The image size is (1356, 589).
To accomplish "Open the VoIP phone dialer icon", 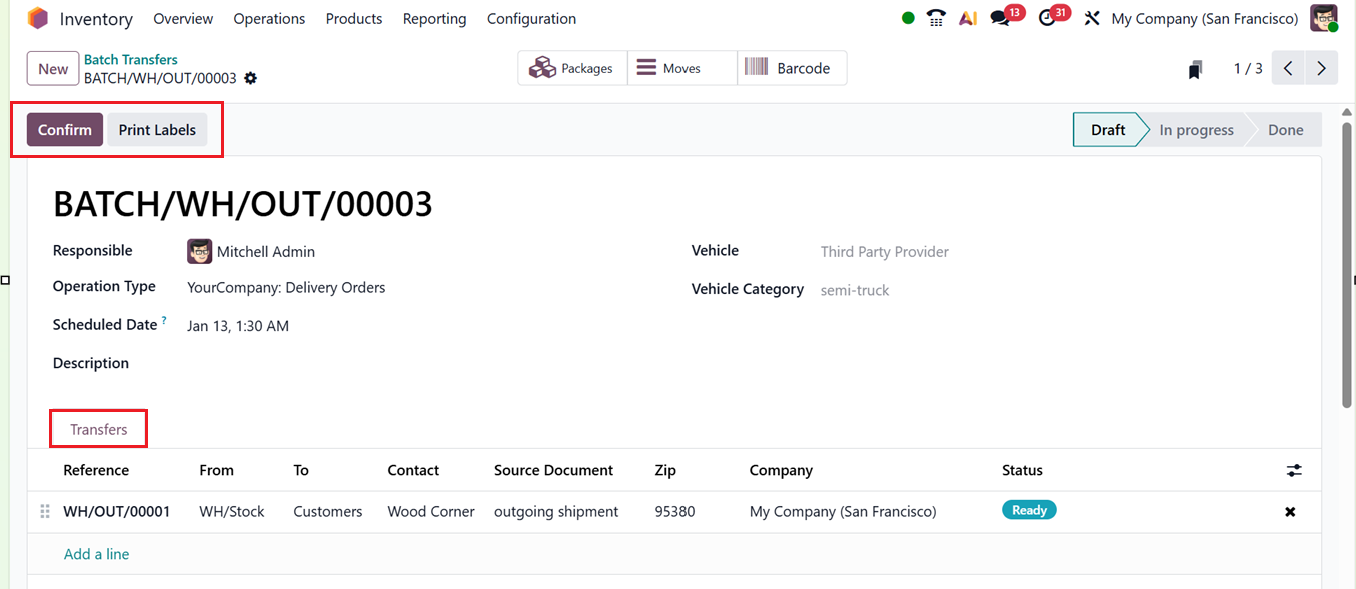I will pos(936,18).
